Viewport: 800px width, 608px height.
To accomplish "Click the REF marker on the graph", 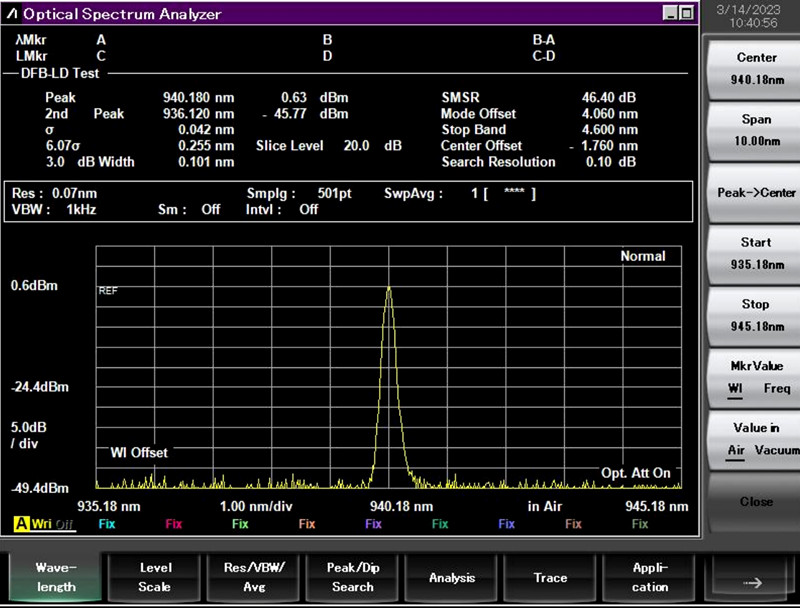I will [108, 291].
